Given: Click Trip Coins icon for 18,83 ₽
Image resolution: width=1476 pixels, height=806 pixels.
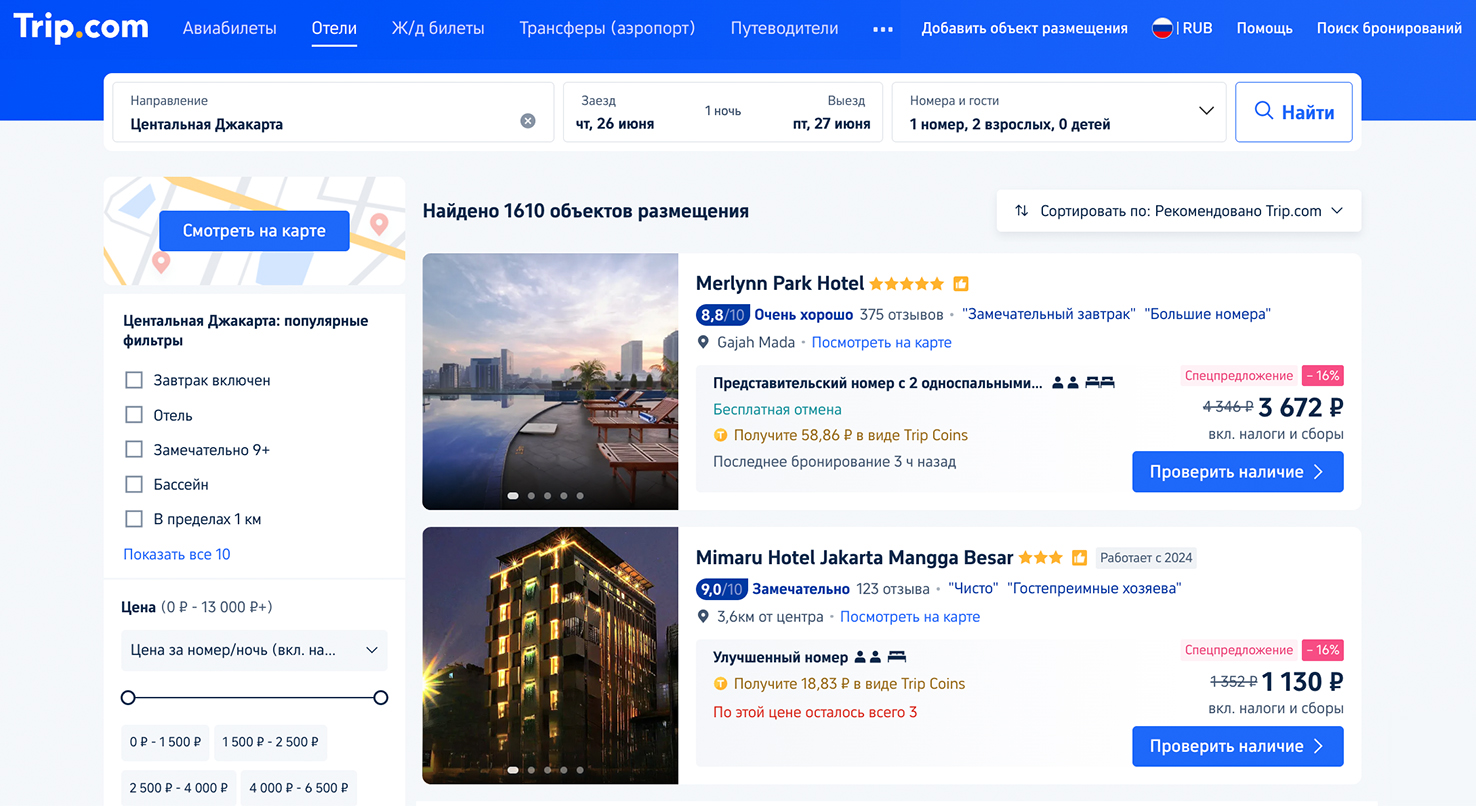Looking at the screenshot, I should tap(720, 685).
